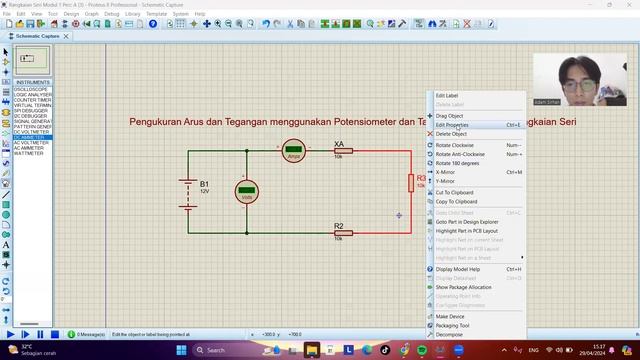Click the binoculars Search and Tag icon
The image size is (640, 360).
[x=432, y=24]
